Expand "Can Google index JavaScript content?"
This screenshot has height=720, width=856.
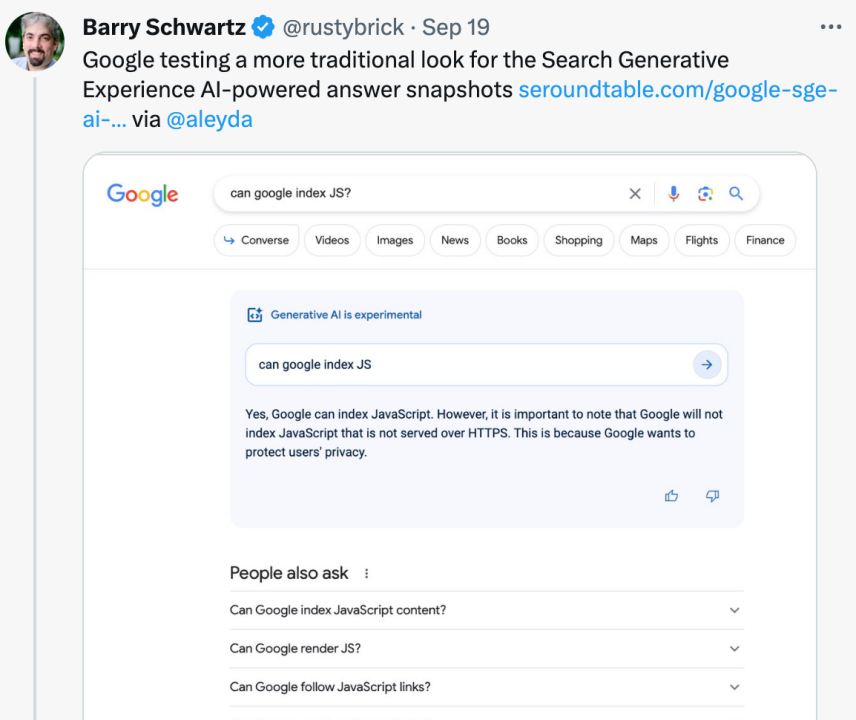click(x=734, y=610)
